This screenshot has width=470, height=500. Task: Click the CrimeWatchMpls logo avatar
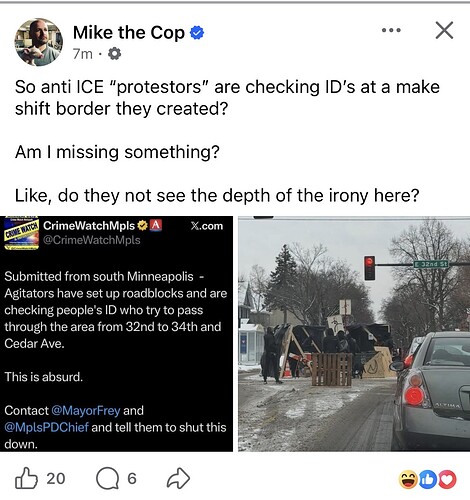coord(21,233)
